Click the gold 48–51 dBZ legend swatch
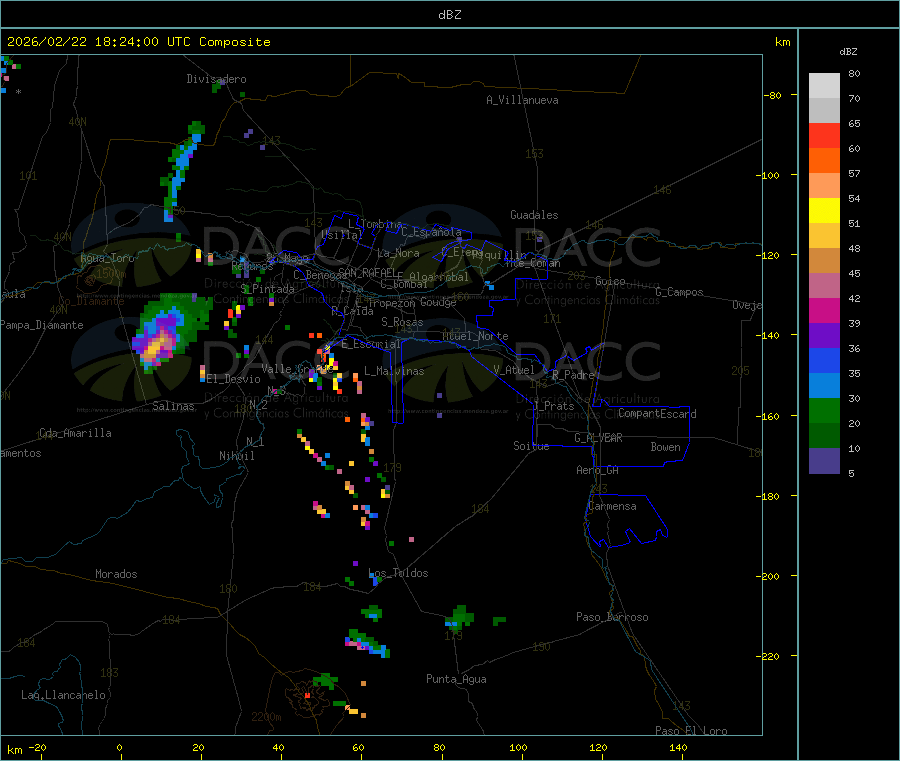This screenshot has width=900, height=761. point(824,235)
